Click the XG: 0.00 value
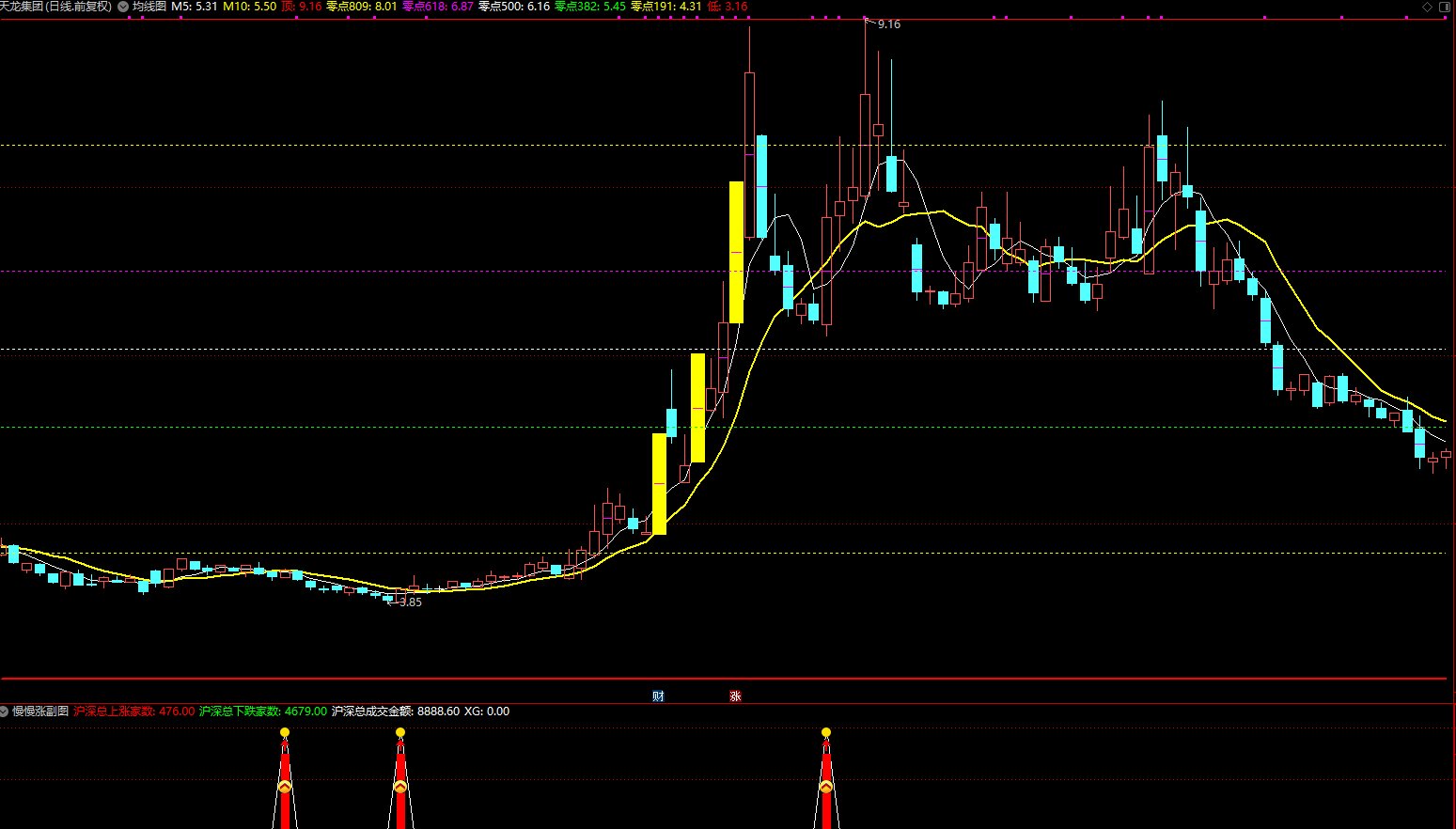Viewport: 1456px width, 829px height. click(487, 712)
